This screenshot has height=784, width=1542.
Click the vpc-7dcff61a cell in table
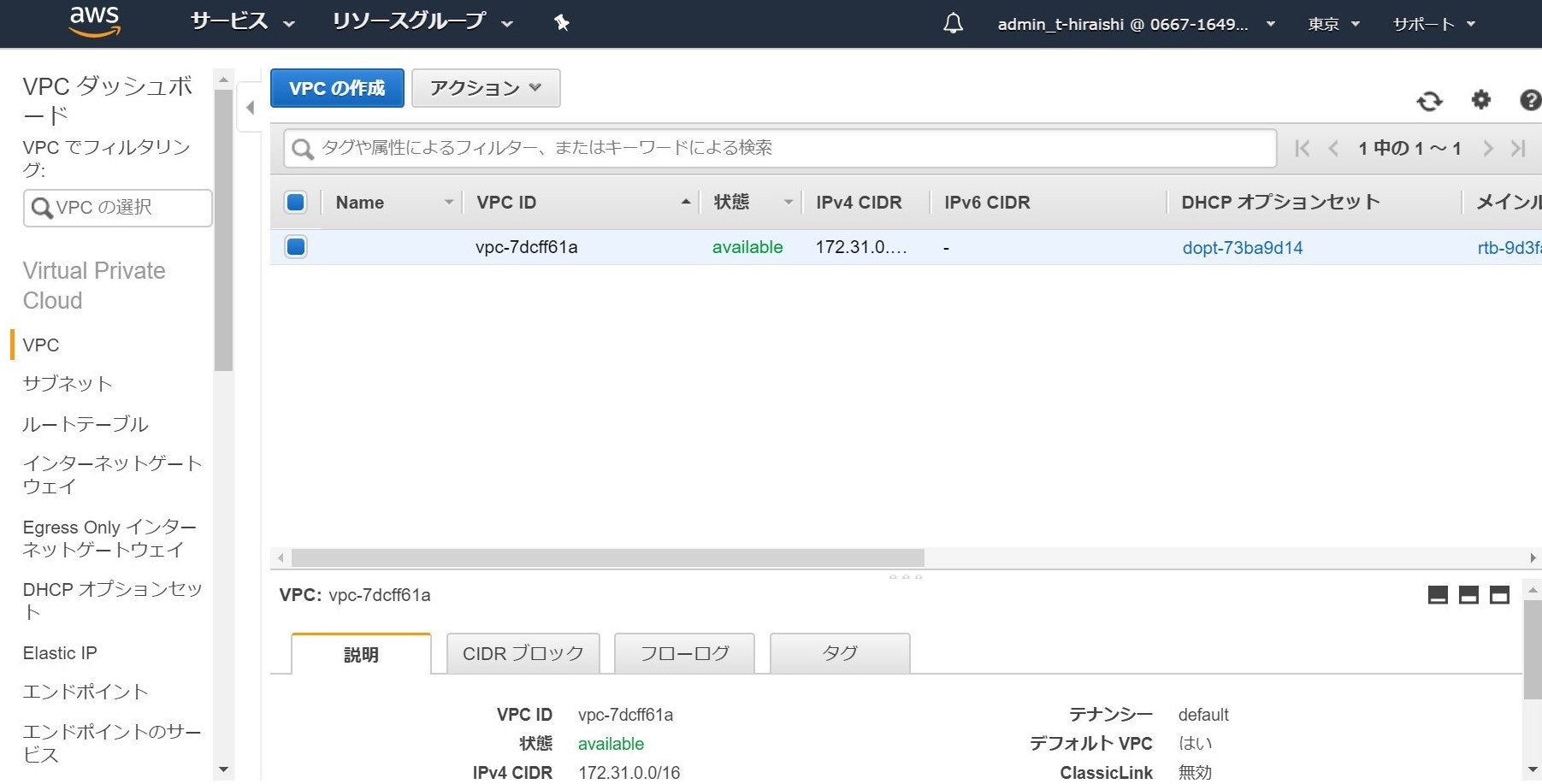[527, 247]
